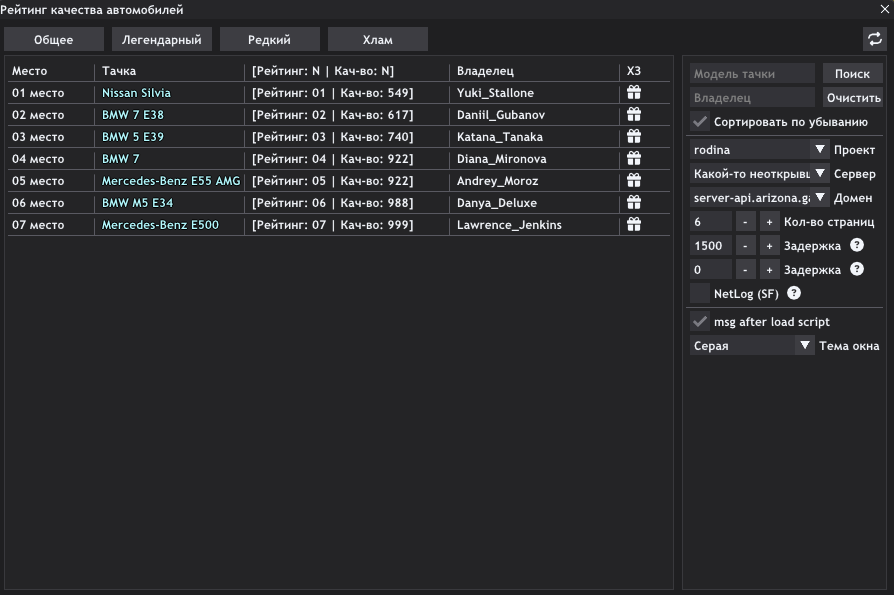Click owner Andrey_Moroz
Viewport: 894px width, 595px height.
pos(497,181)
